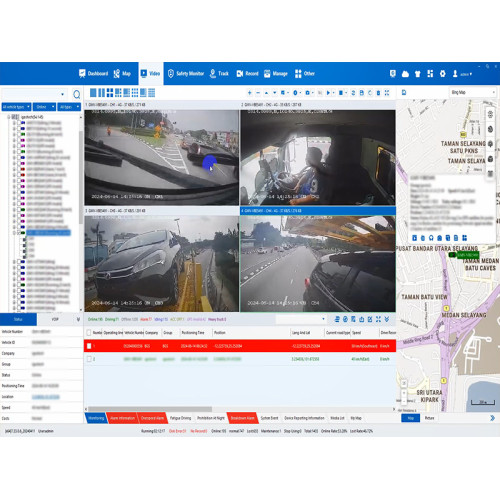Click the 'Driving' count status label
Viewport: 500px width, 500px height.
[x=112, y=319]
